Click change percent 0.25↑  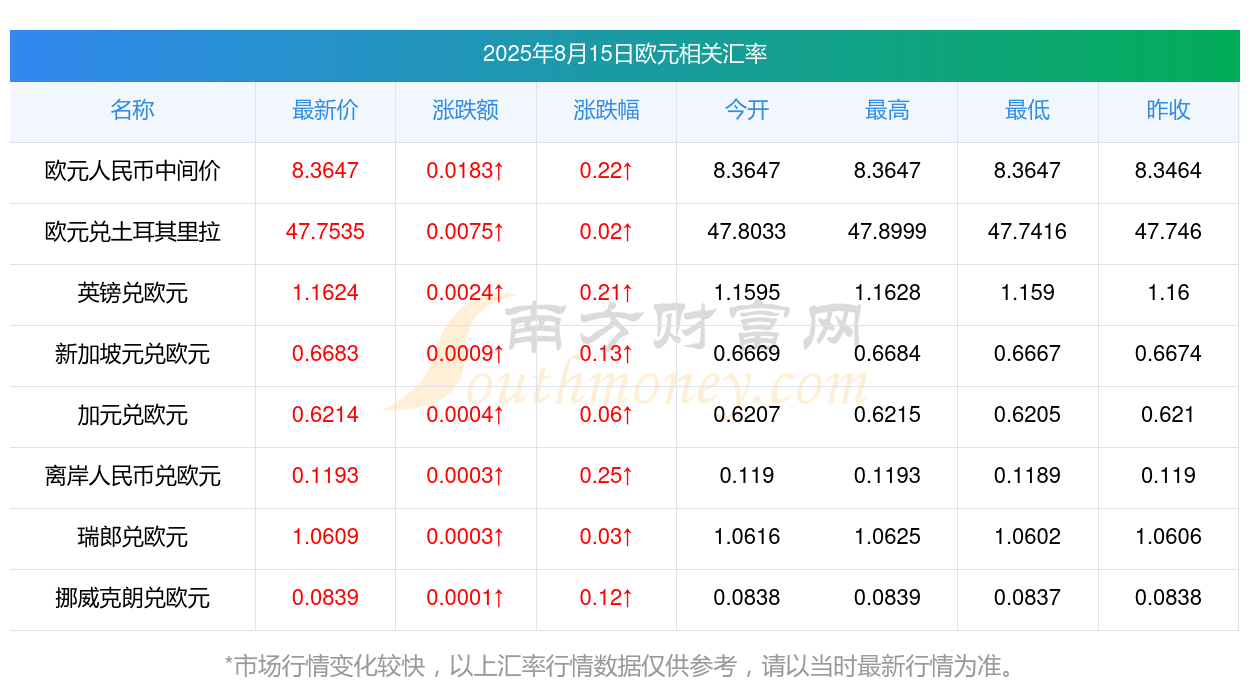(606, 476)
